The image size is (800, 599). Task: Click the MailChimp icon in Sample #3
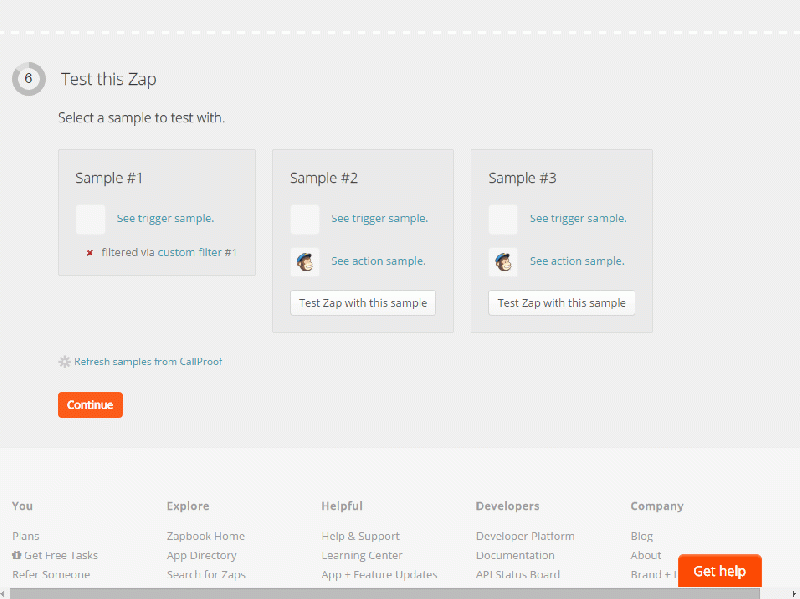[503, 262]
